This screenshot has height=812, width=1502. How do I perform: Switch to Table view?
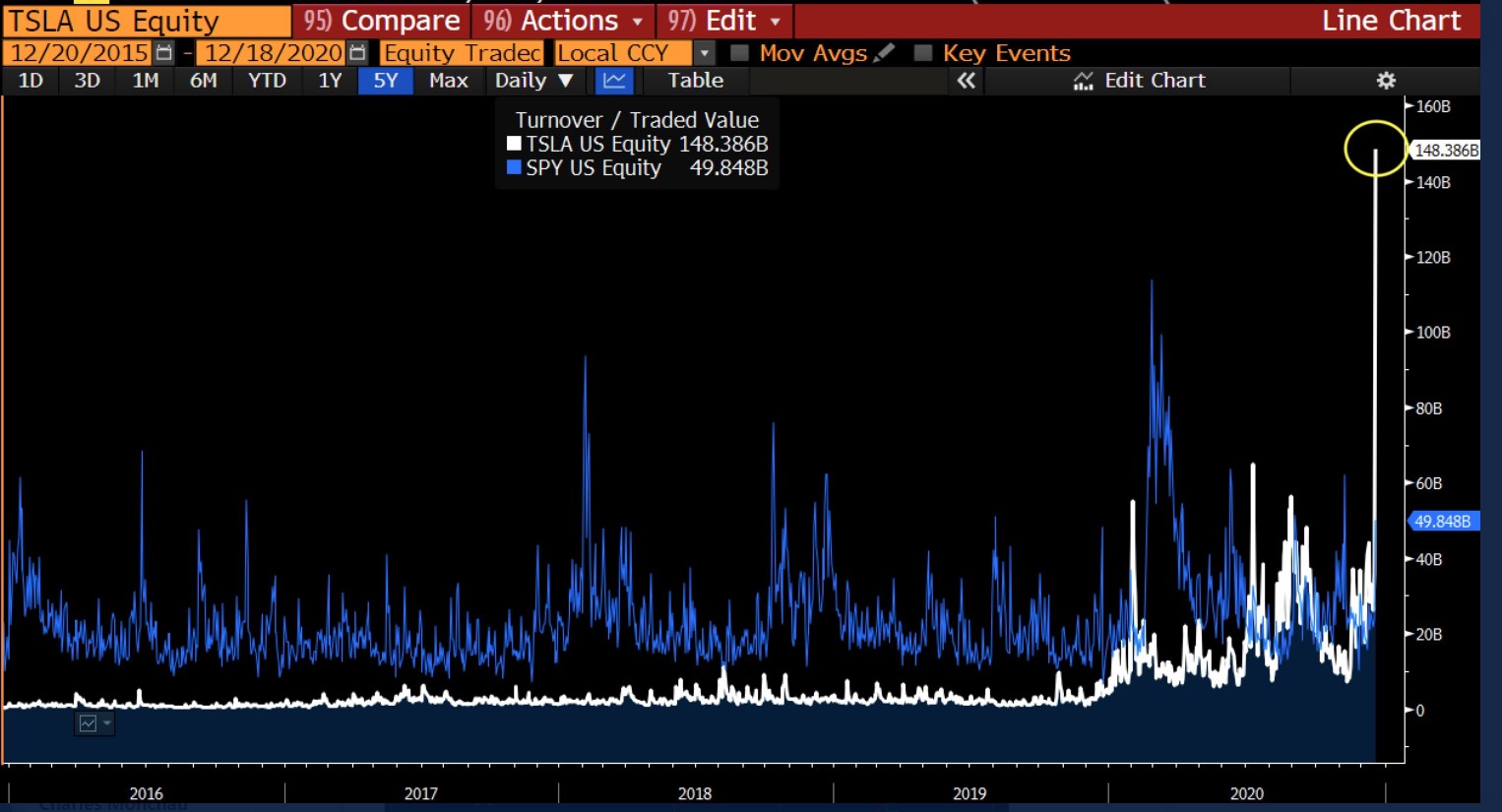tap(695, 81)
